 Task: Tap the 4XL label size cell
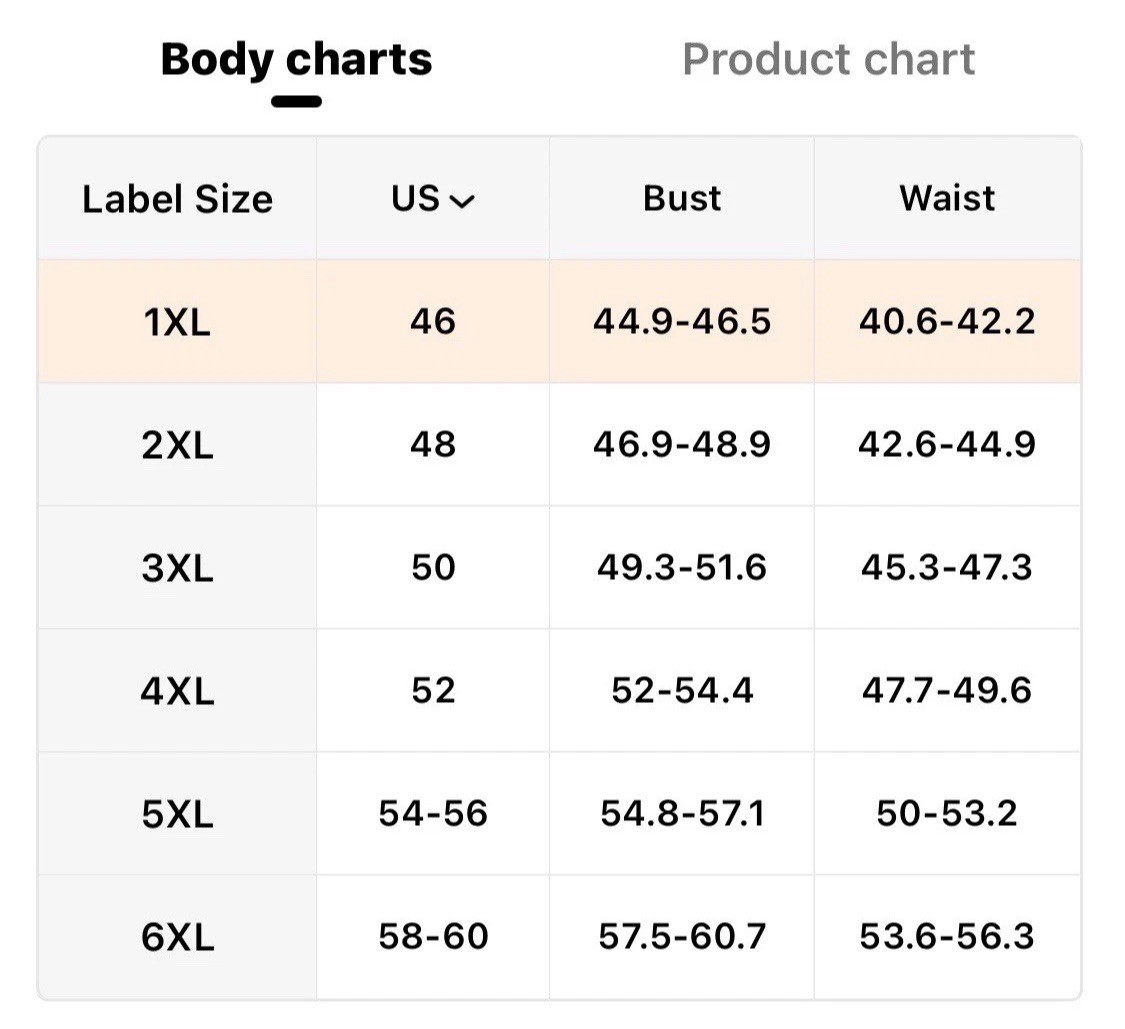click(177, 691)
